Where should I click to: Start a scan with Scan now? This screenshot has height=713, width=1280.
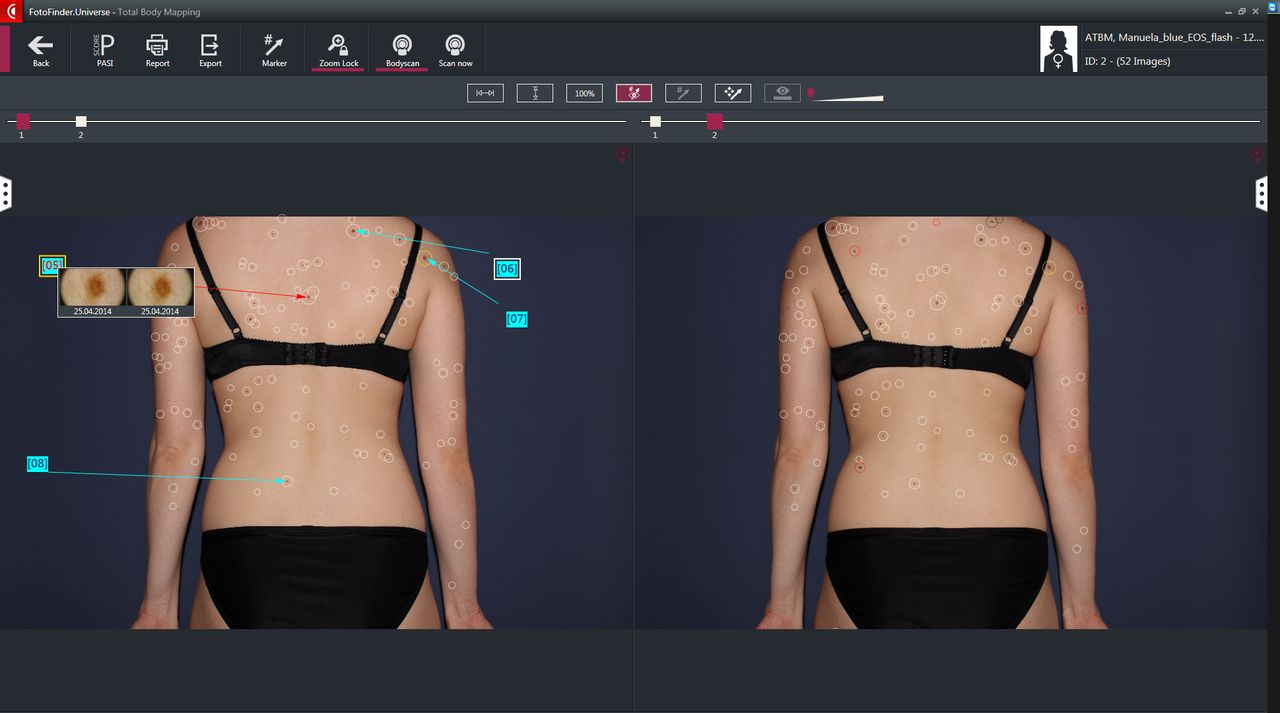click(x=455, y=50)
